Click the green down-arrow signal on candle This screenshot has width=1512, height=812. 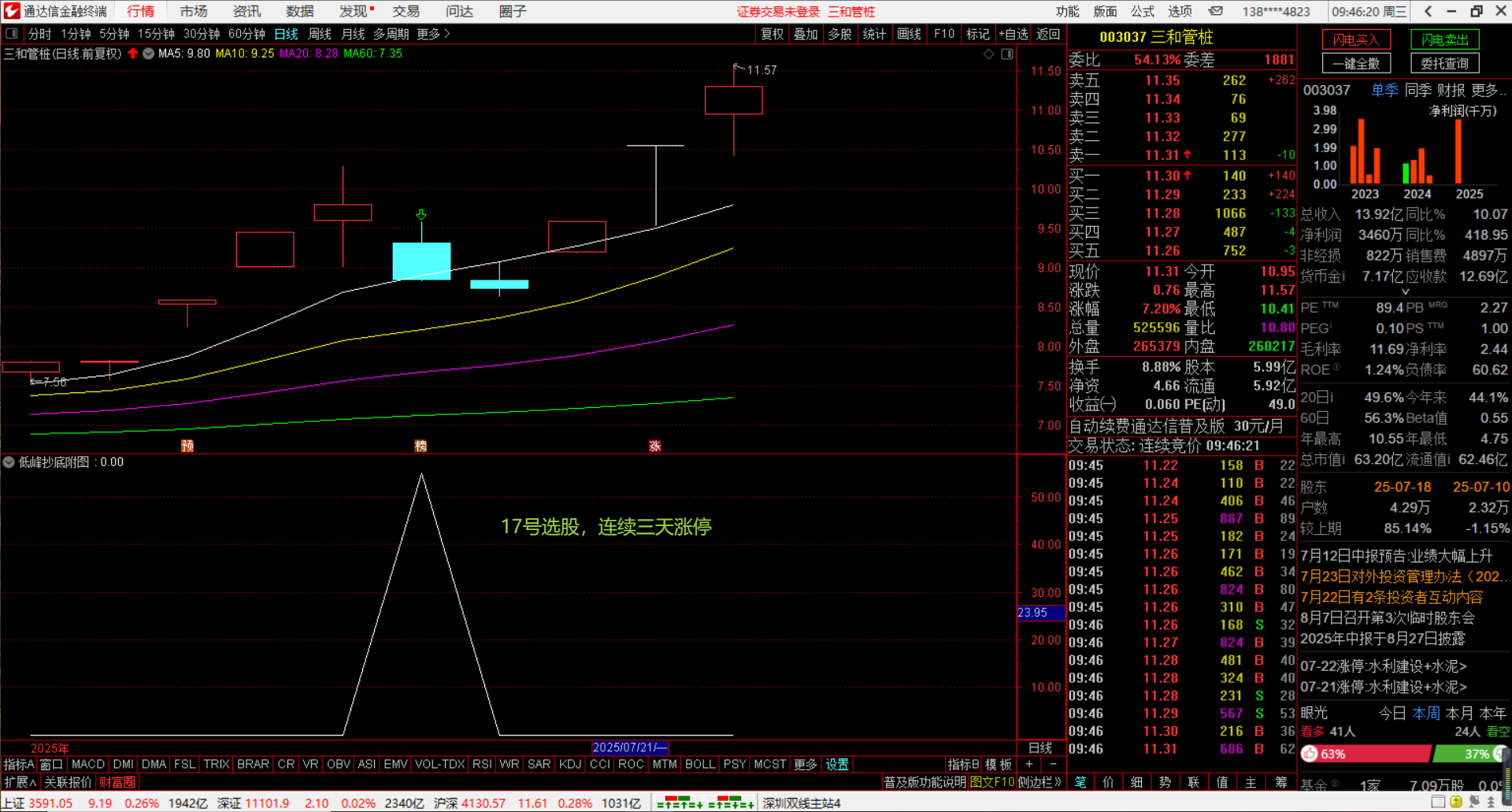click(421, 214)
